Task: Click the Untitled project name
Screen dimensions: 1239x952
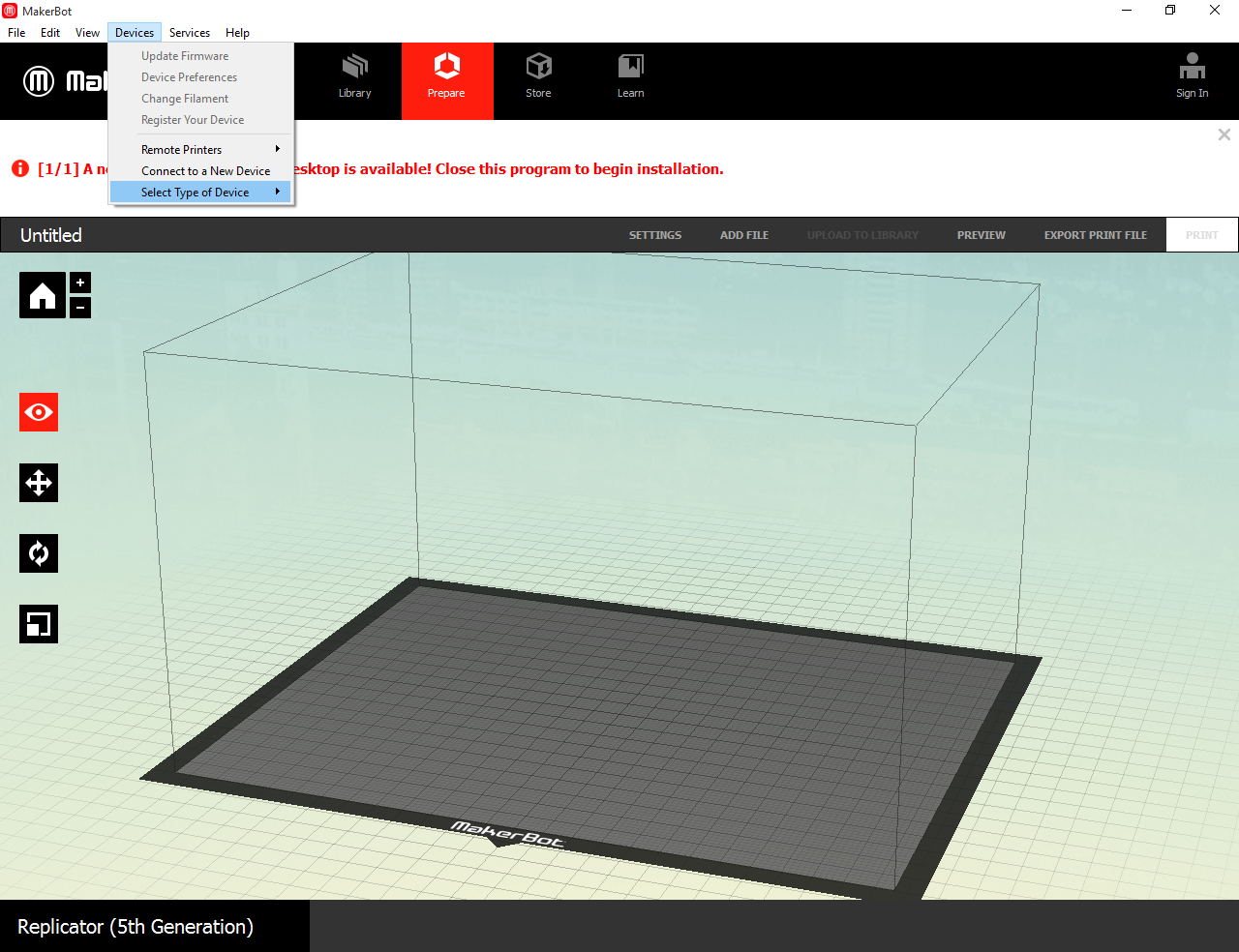Action: pos(51,235)
